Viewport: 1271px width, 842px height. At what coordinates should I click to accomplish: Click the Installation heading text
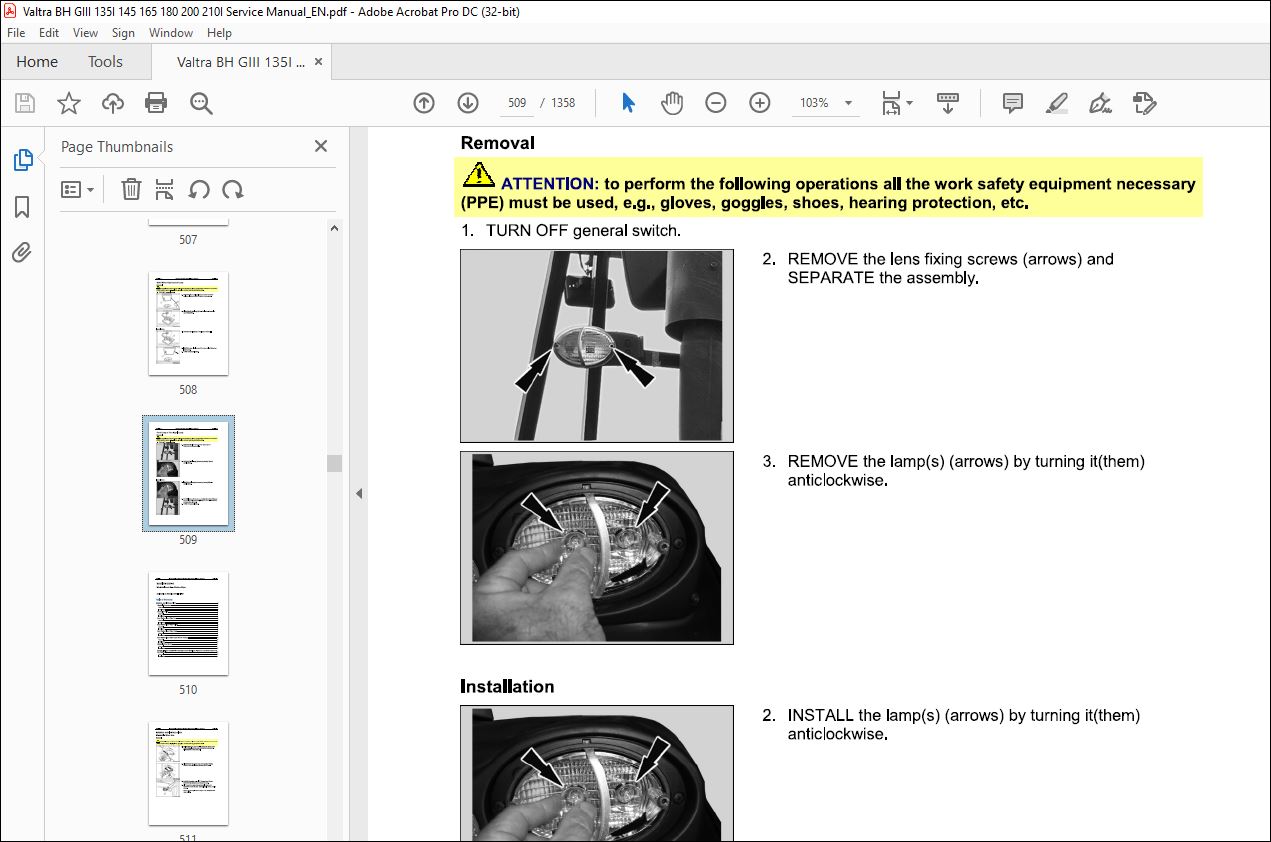point(507,686)
